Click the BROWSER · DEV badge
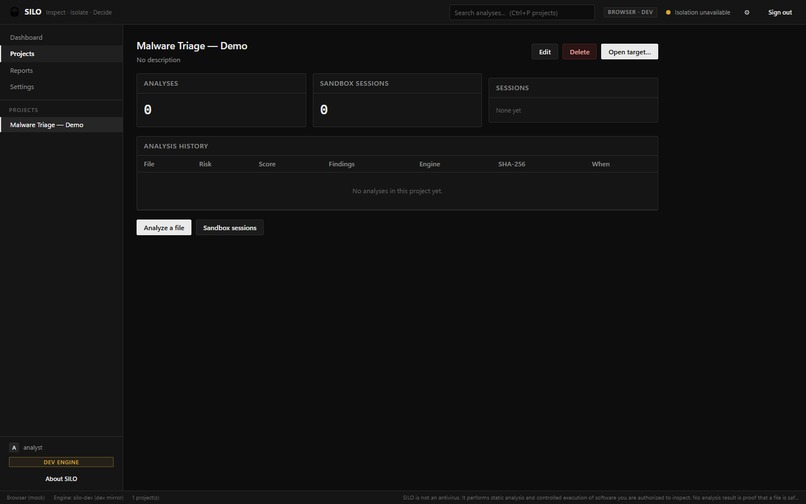 pyautogui.click(x=630, y=12)
